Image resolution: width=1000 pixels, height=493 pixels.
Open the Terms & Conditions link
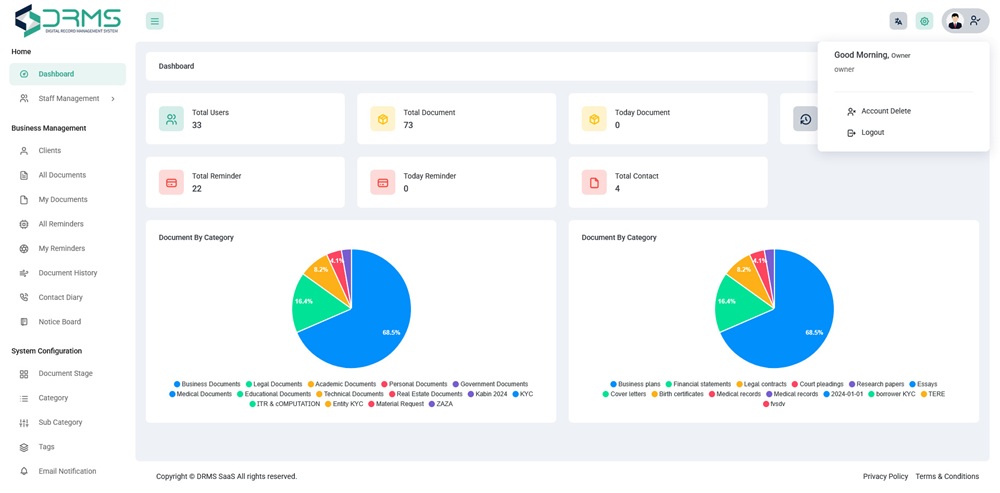pyautogui.click(x=946, y=476)
